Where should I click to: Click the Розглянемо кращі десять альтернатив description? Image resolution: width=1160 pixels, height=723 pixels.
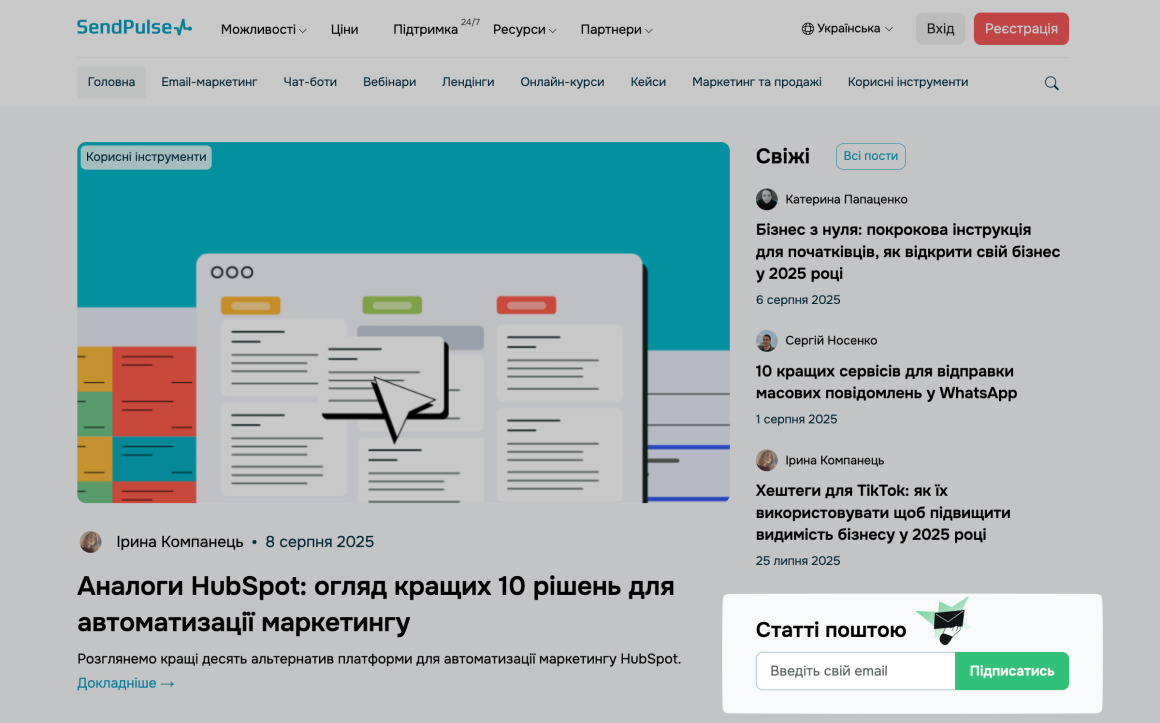click(379, 659)
